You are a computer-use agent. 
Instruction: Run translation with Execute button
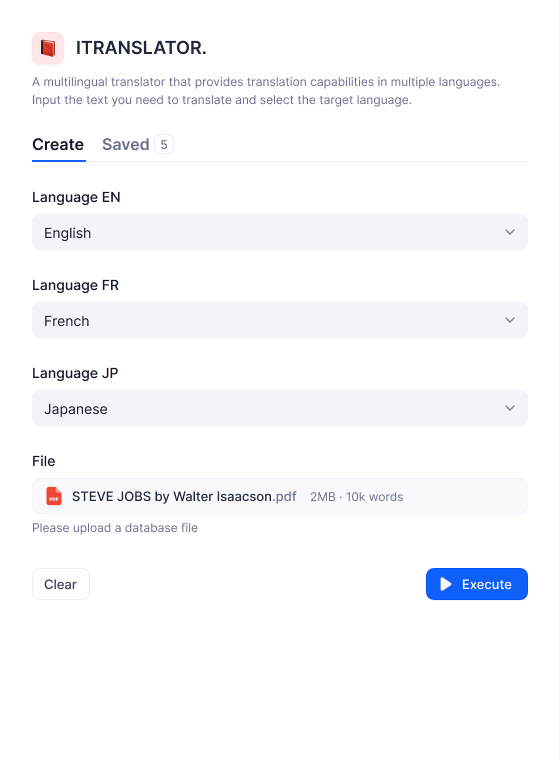477,584
